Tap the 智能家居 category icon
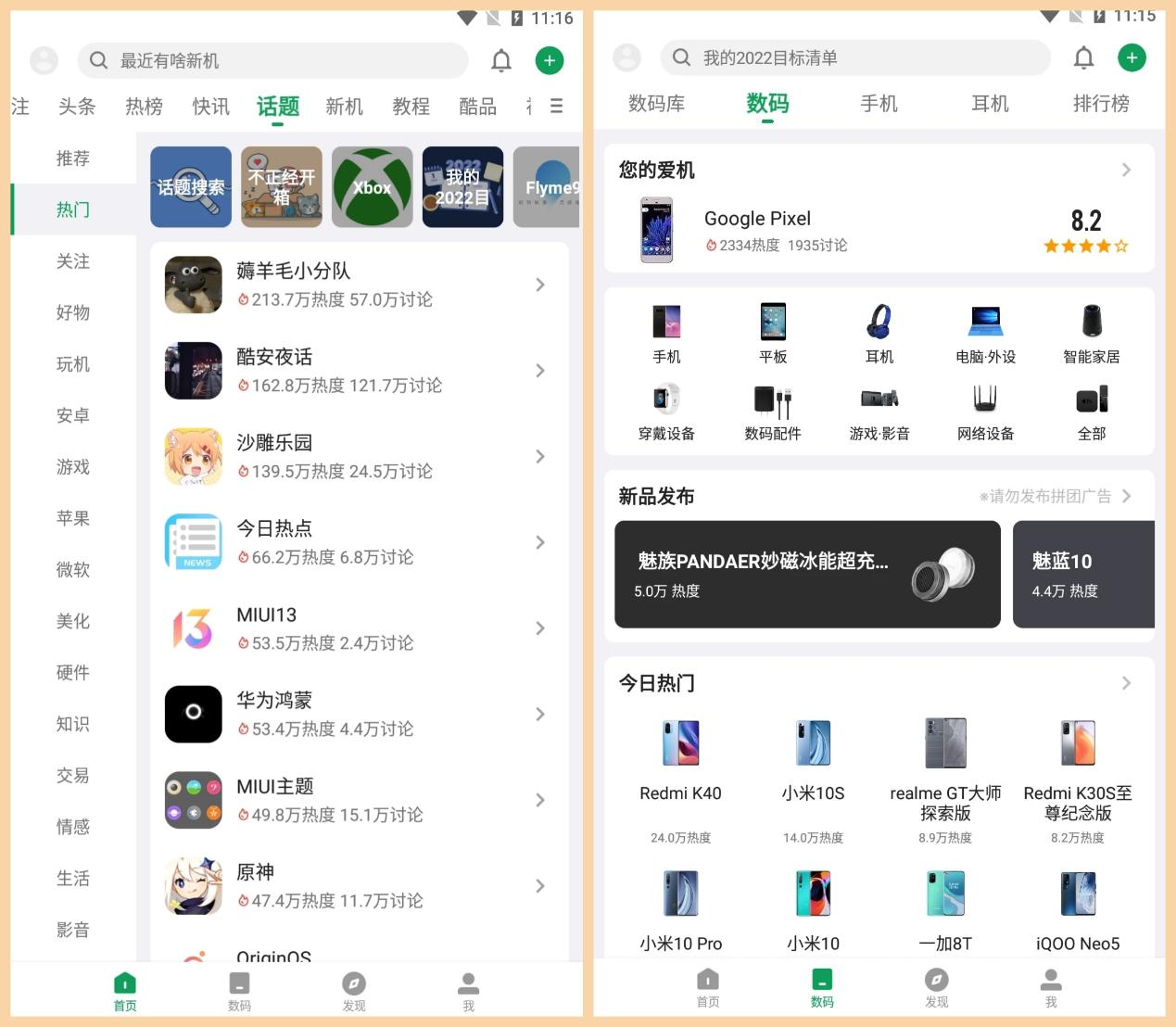 coord(1092,332)
